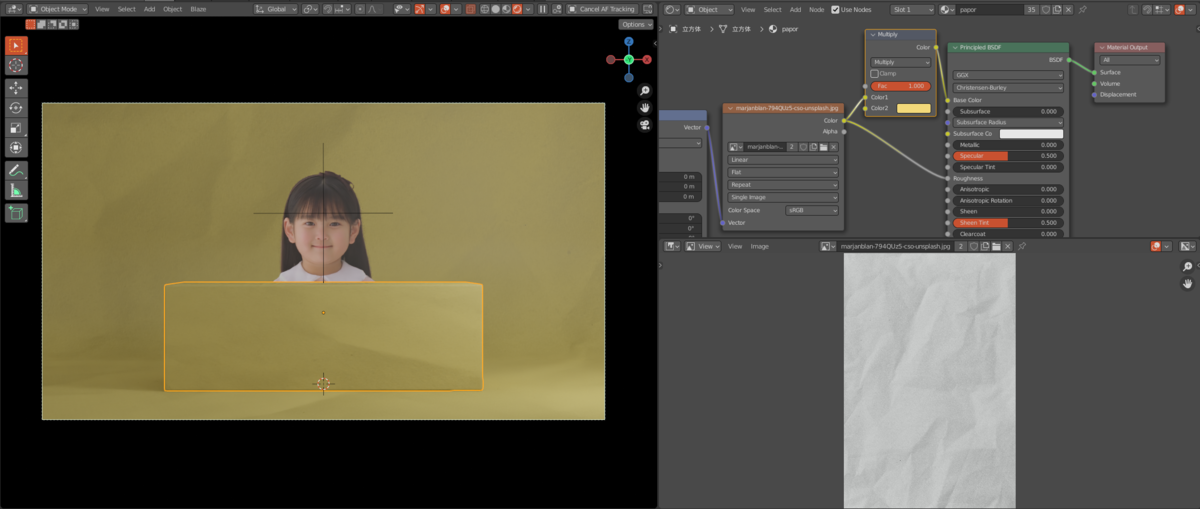
Task: Open the viewport Object menu
Action: coord(173,9)
